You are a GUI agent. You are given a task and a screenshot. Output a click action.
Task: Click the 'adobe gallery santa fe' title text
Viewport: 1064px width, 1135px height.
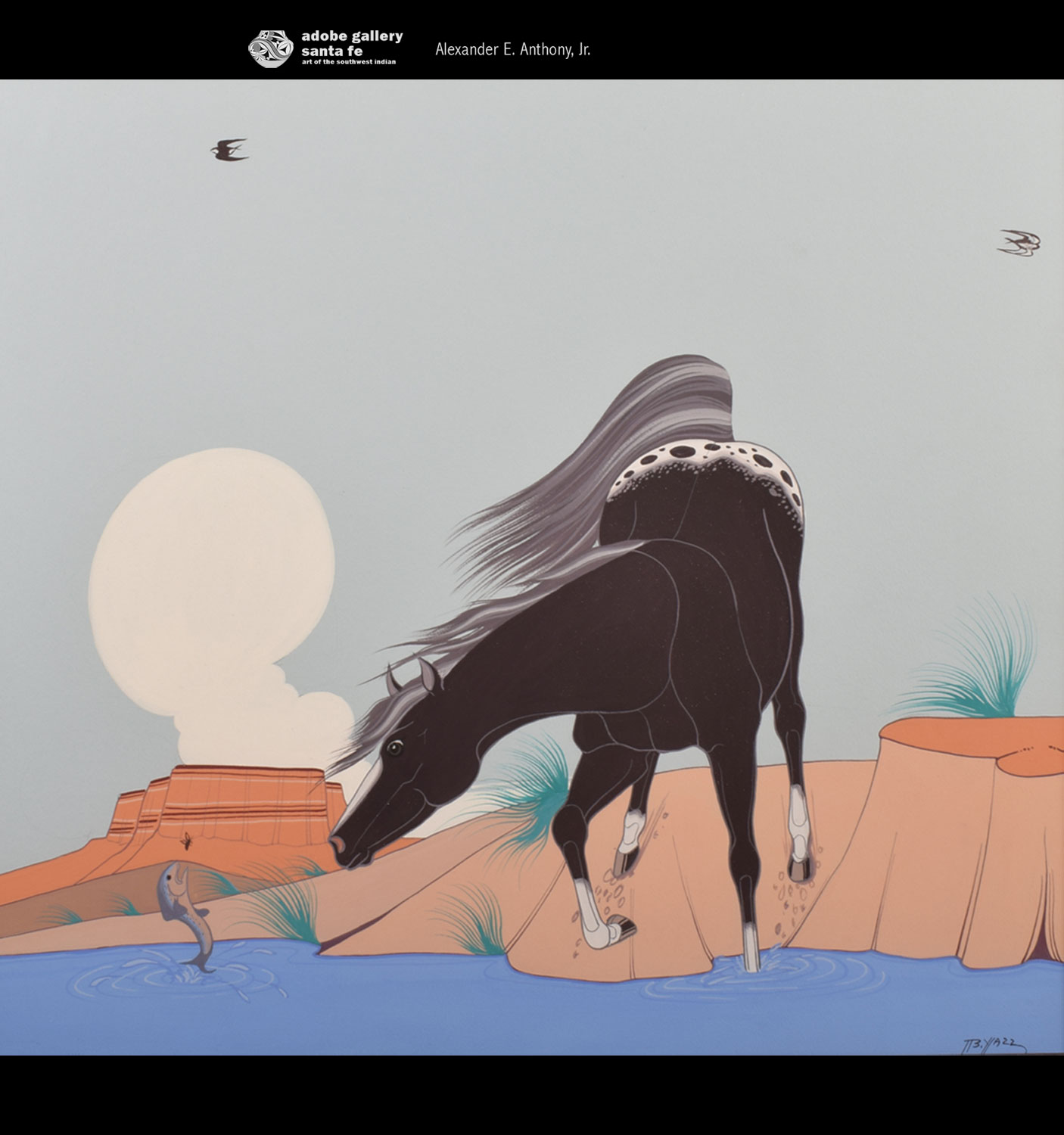coord(351,43)
